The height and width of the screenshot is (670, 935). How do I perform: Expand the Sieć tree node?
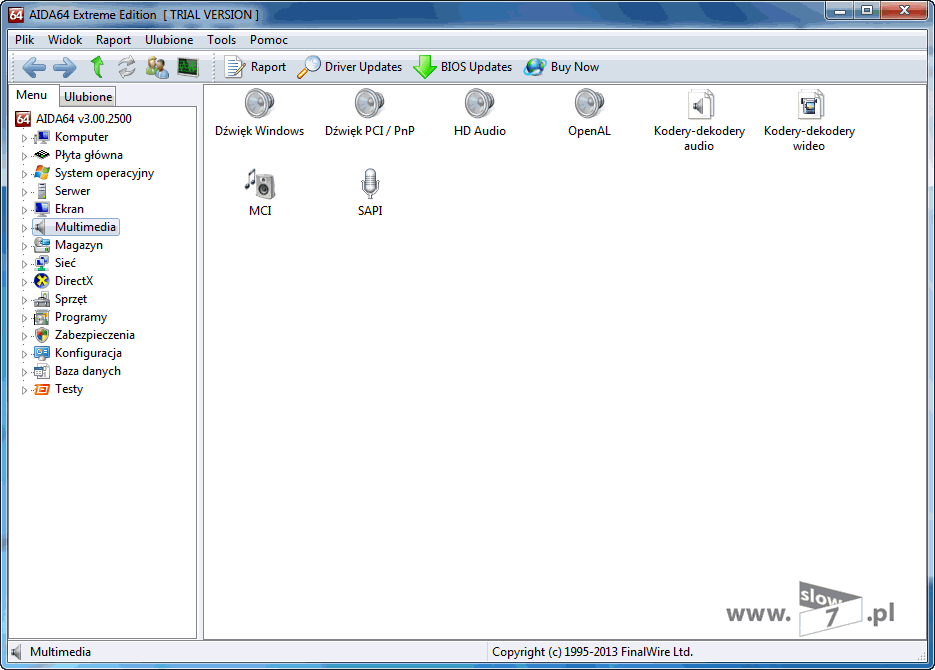(x=24, y=264)
